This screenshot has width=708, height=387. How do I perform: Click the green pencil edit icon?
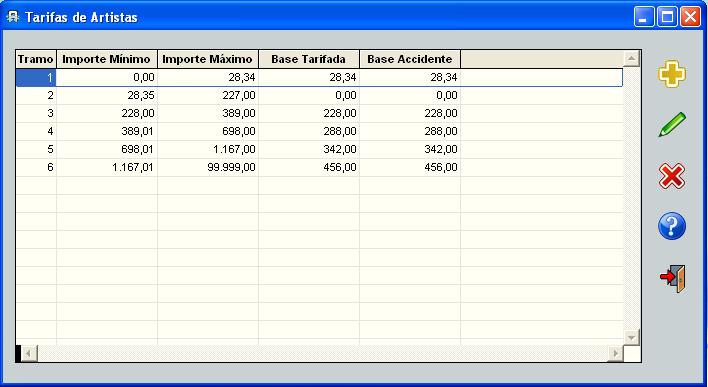coord(672,124)
